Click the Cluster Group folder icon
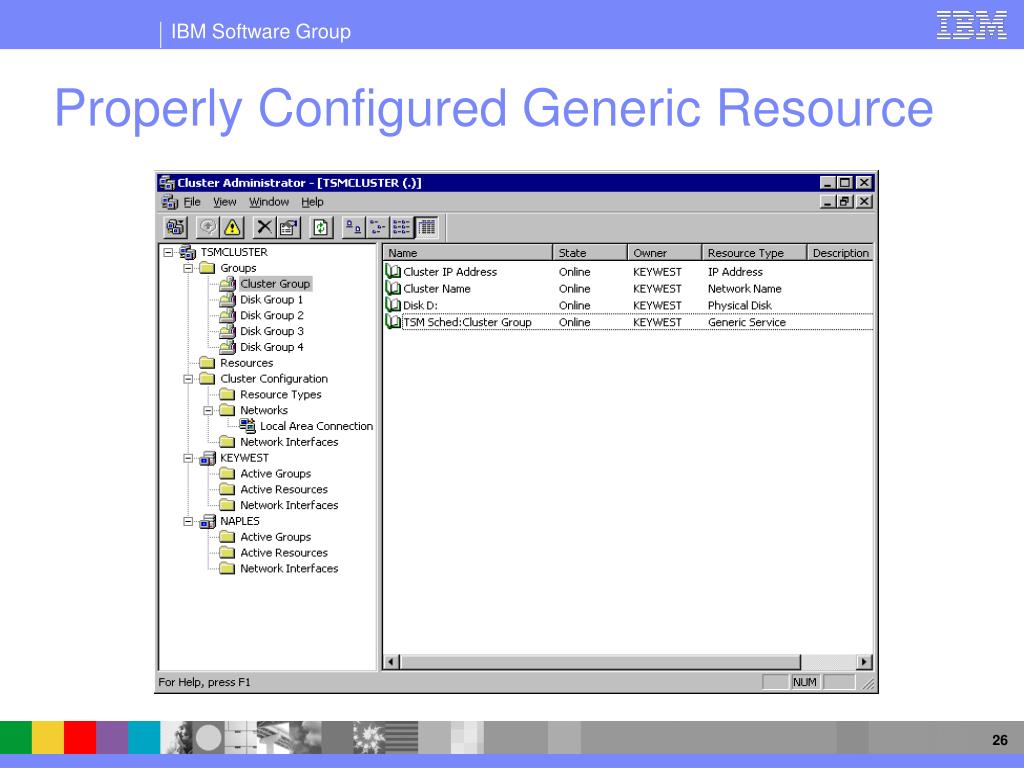 click(x=227, y=283)
